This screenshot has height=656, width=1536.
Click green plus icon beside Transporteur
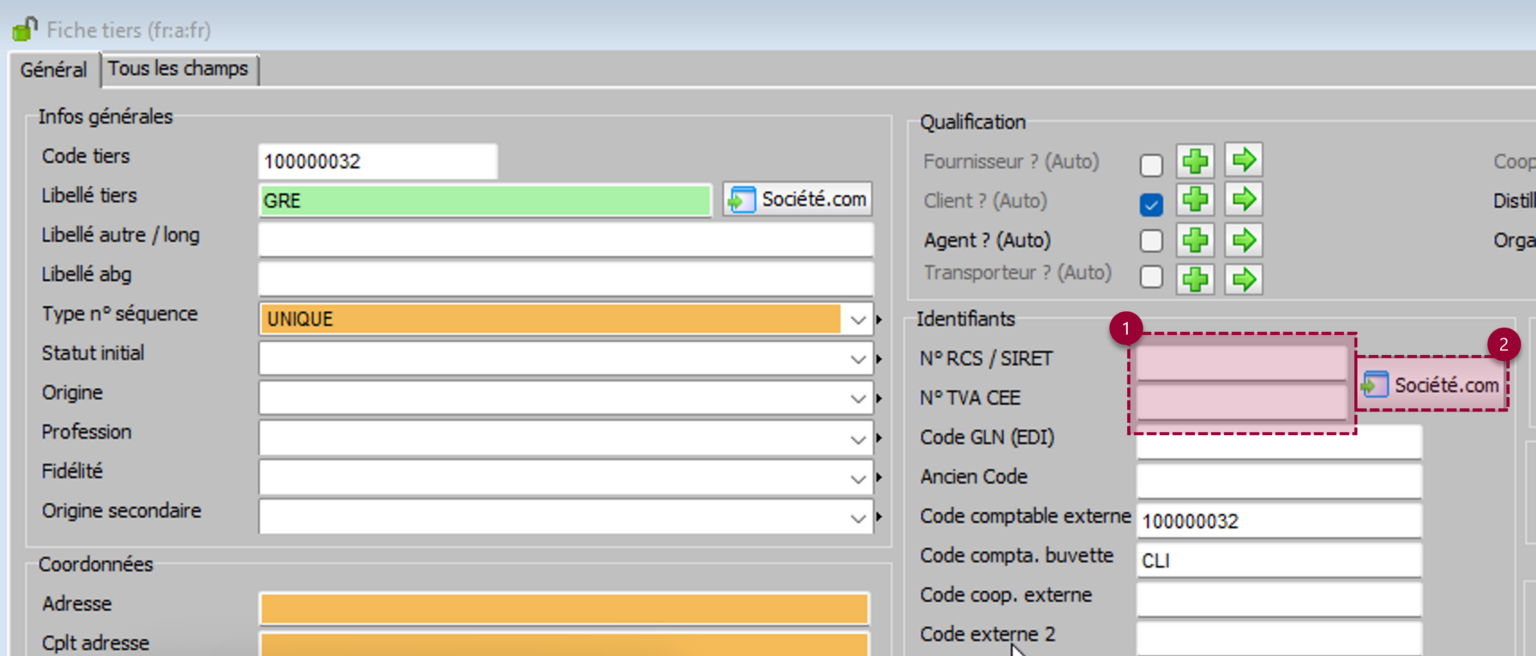tap(1195, 279)
